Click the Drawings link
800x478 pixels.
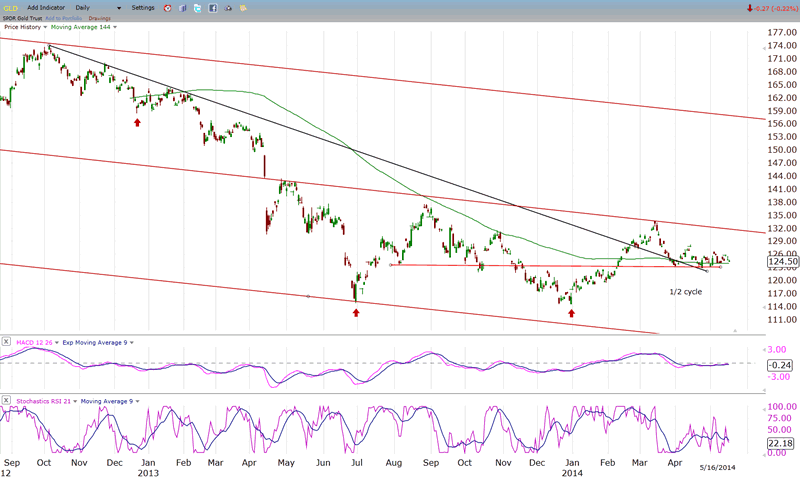(x=100, y=18)
